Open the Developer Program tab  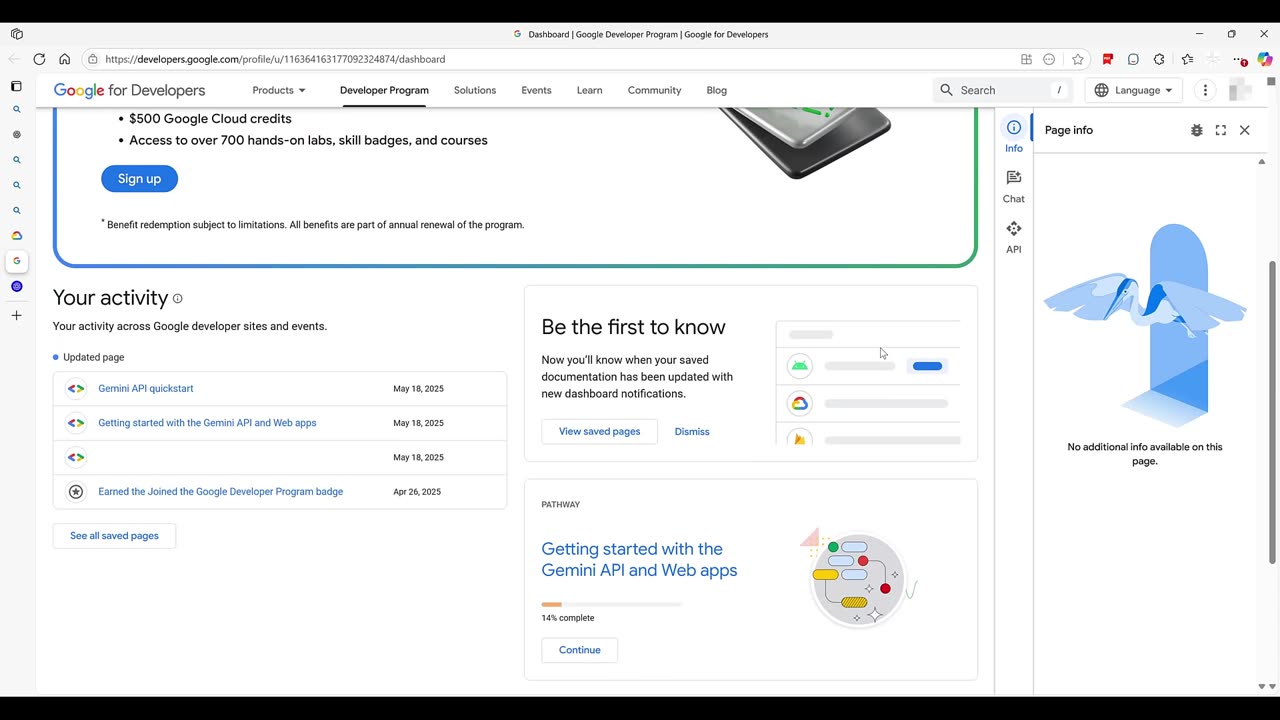pyautogui.click(x=384, y=90)
